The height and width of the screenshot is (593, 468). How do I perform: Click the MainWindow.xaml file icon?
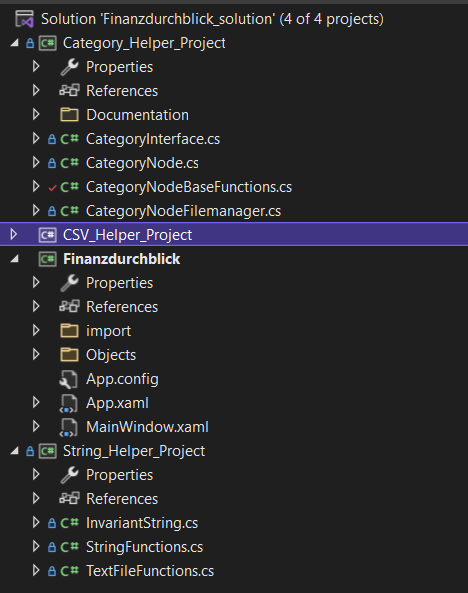pyautogui.click(x=68, y=427)
